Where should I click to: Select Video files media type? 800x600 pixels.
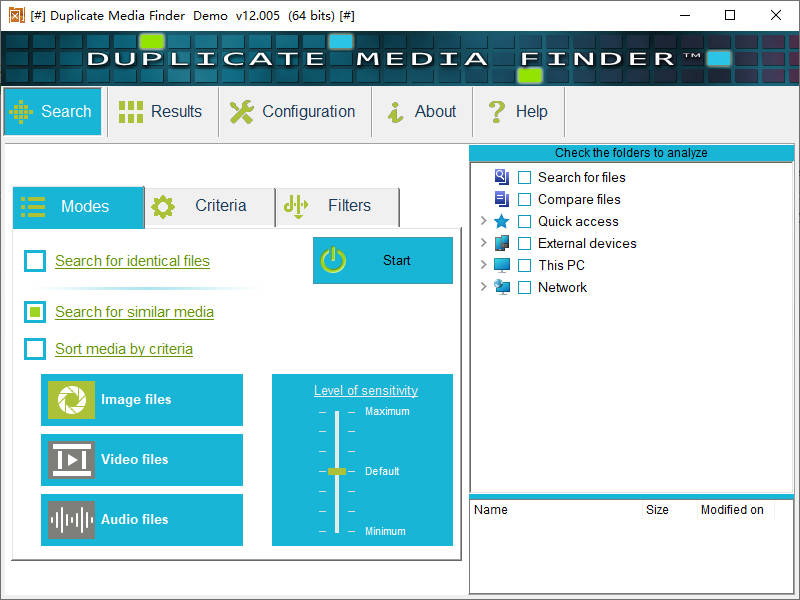(x=142, y=460)
